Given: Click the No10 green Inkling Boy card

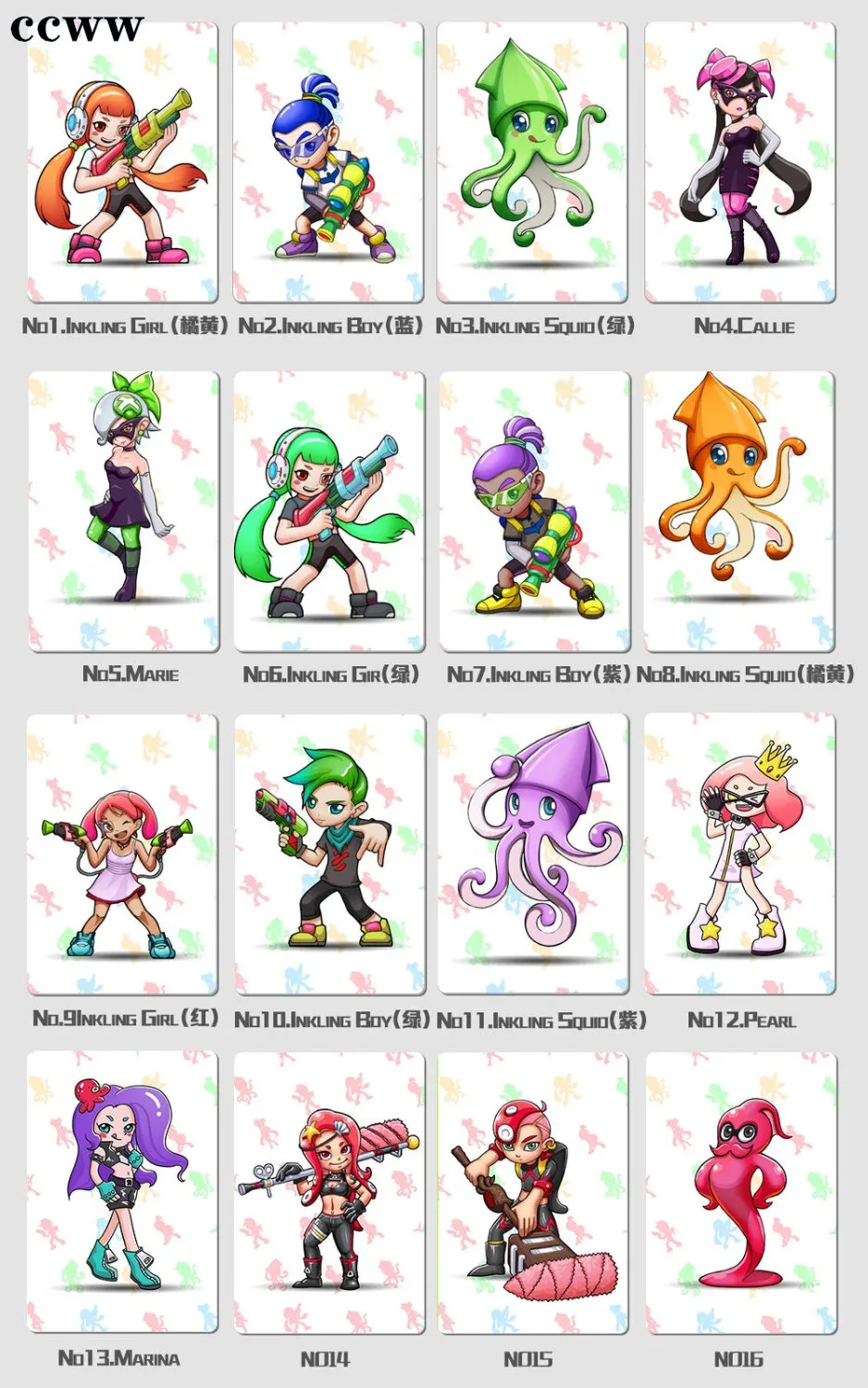Looking at the screenshot, I should [x=329, y=854].
